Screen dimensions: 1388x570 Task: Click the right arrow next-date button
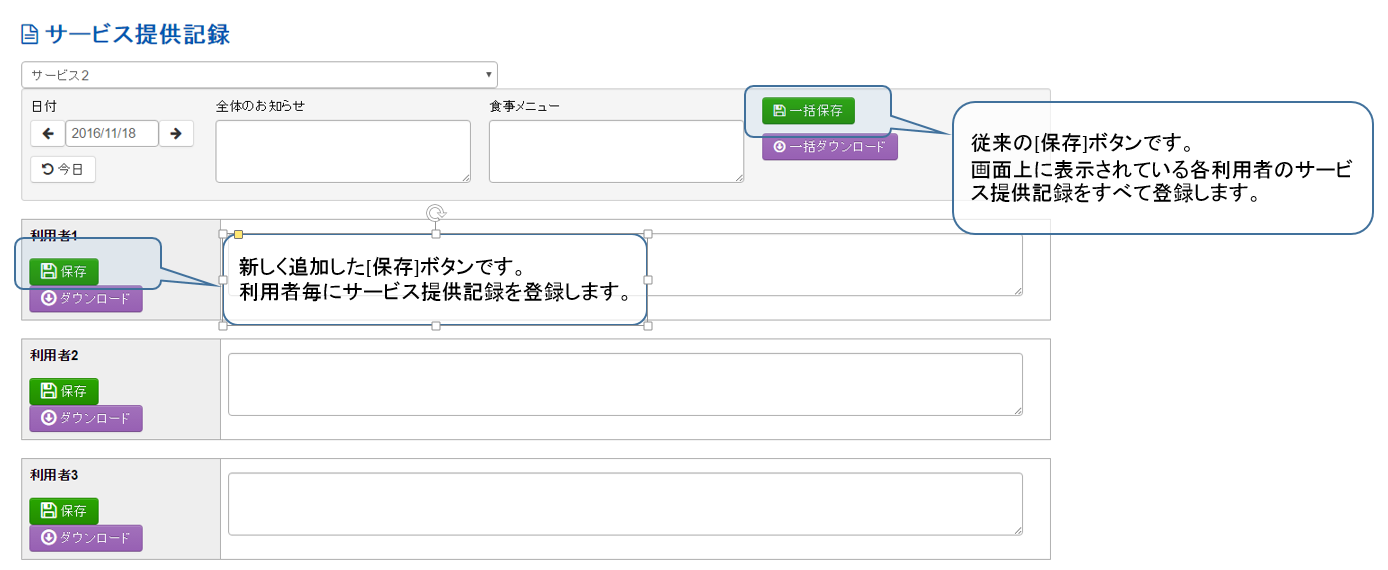176,134
